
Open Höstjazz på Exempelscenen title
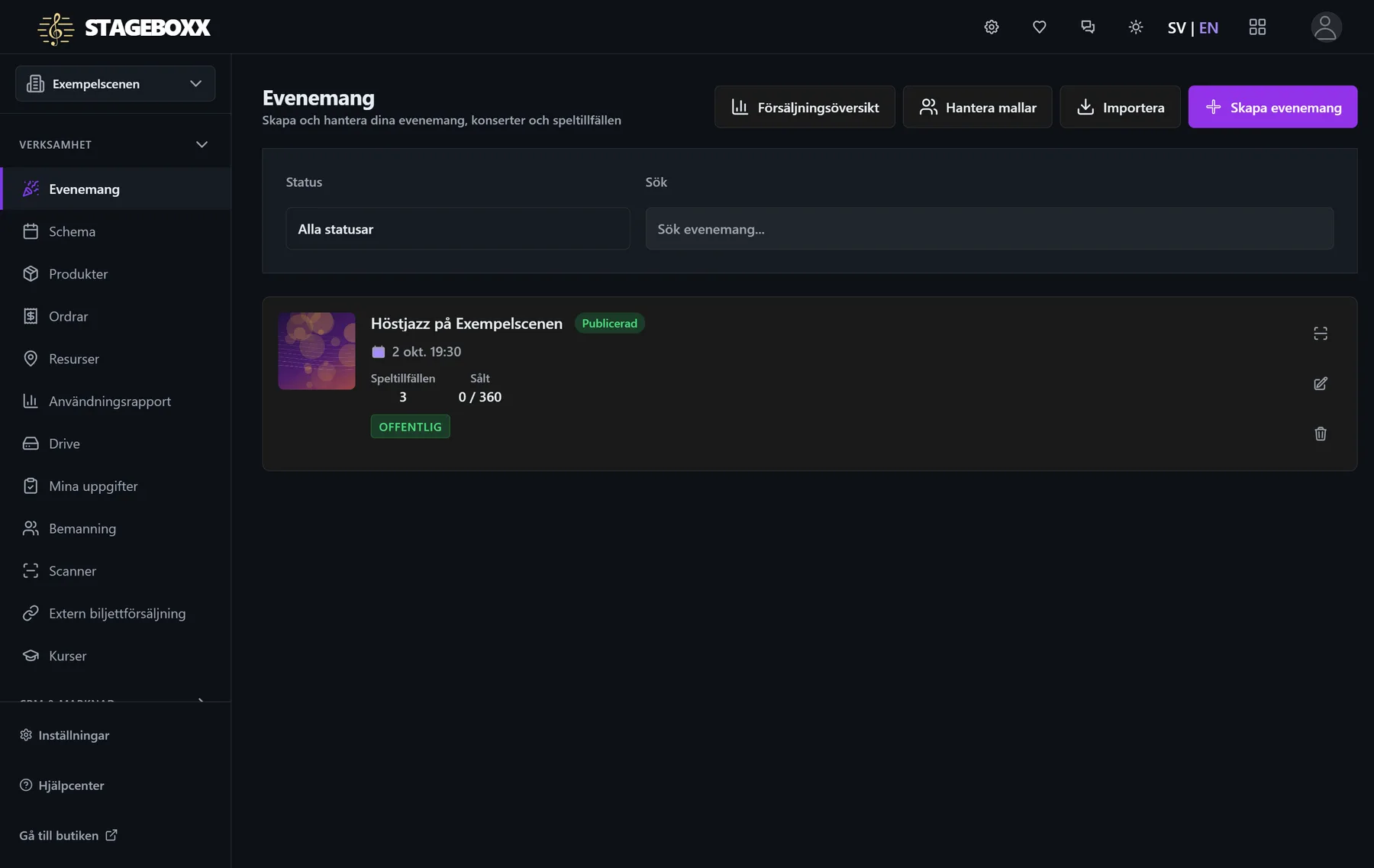pos(466,324)
